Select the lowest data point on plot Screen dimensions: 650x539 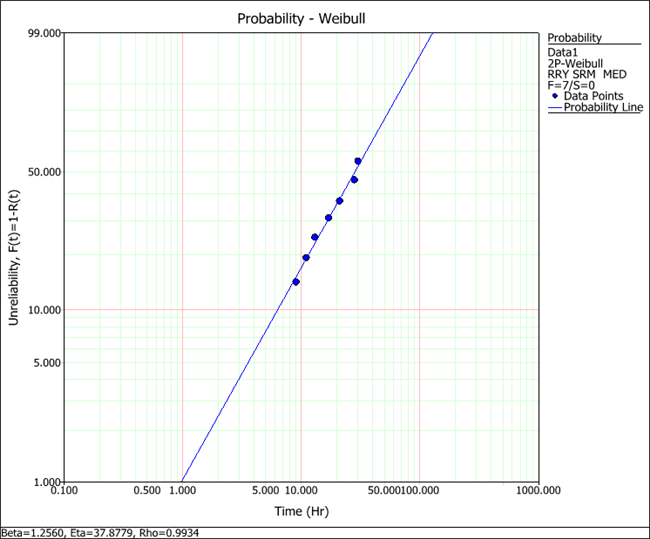(x=296, y=282)
